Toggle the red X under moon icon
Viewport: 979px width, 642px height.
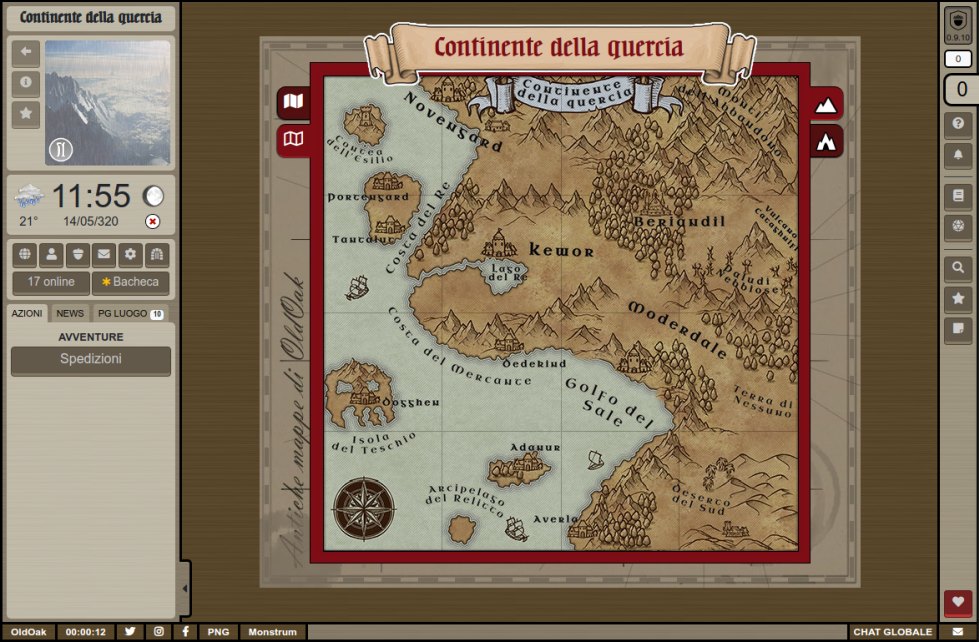(x=152, y=221)
